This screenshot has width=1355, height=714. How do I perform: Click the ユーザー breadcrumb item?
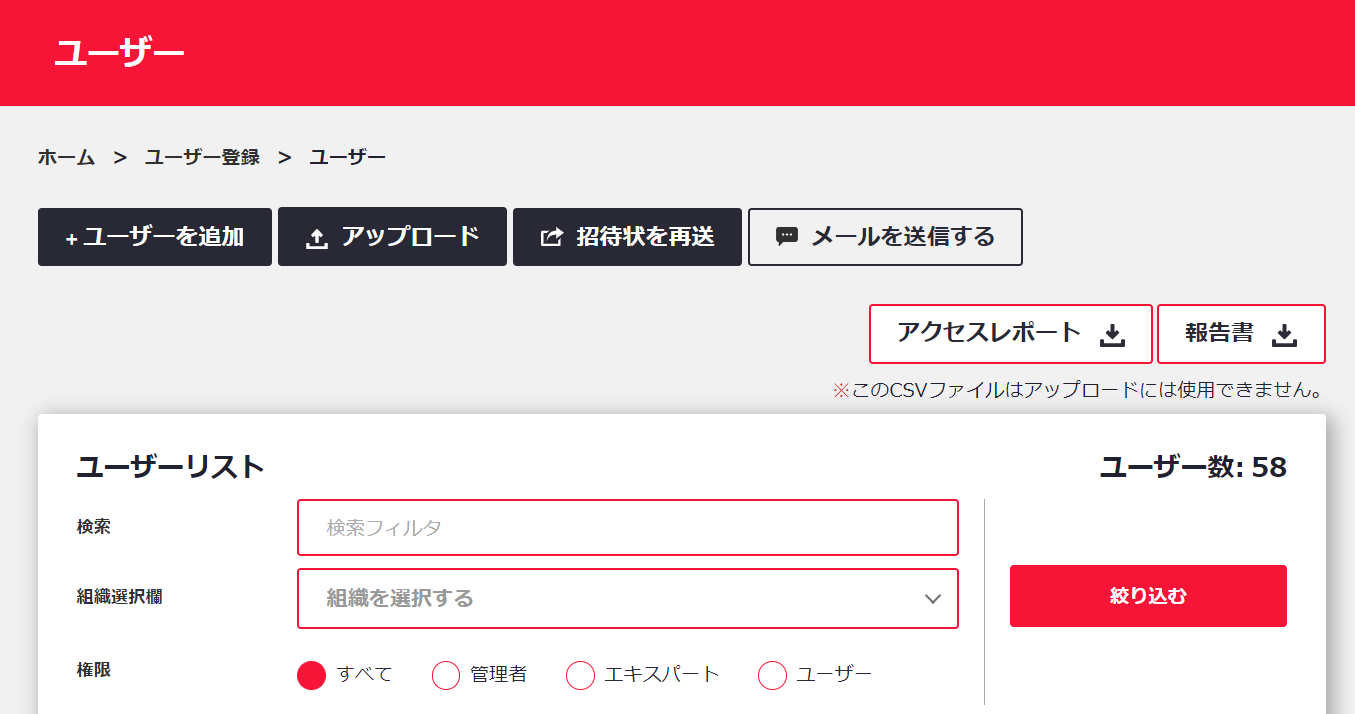347,157
